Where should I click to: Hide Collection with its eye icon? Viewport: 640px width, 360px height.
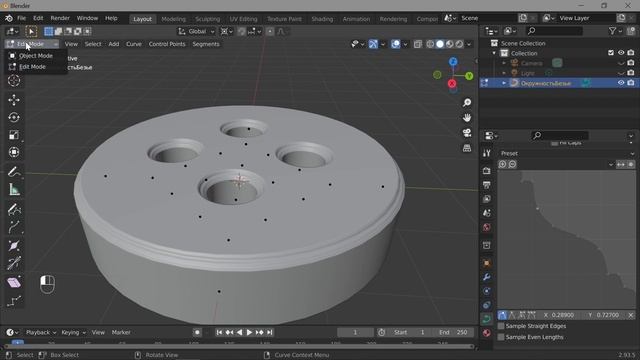pyautogui.click(x=621, y=53)
